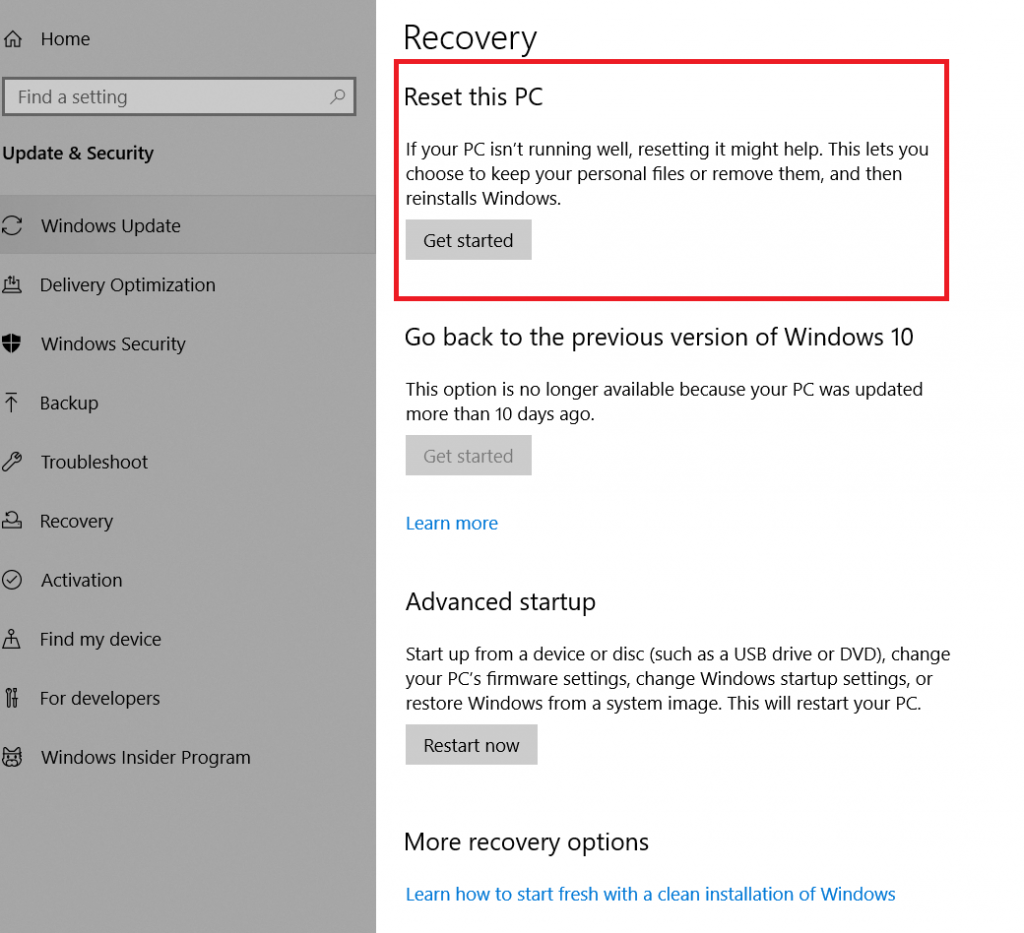Screen dimensions: 1024x933
Task: Click Restart now under Advanced startup
Action: tap(471, 744)
